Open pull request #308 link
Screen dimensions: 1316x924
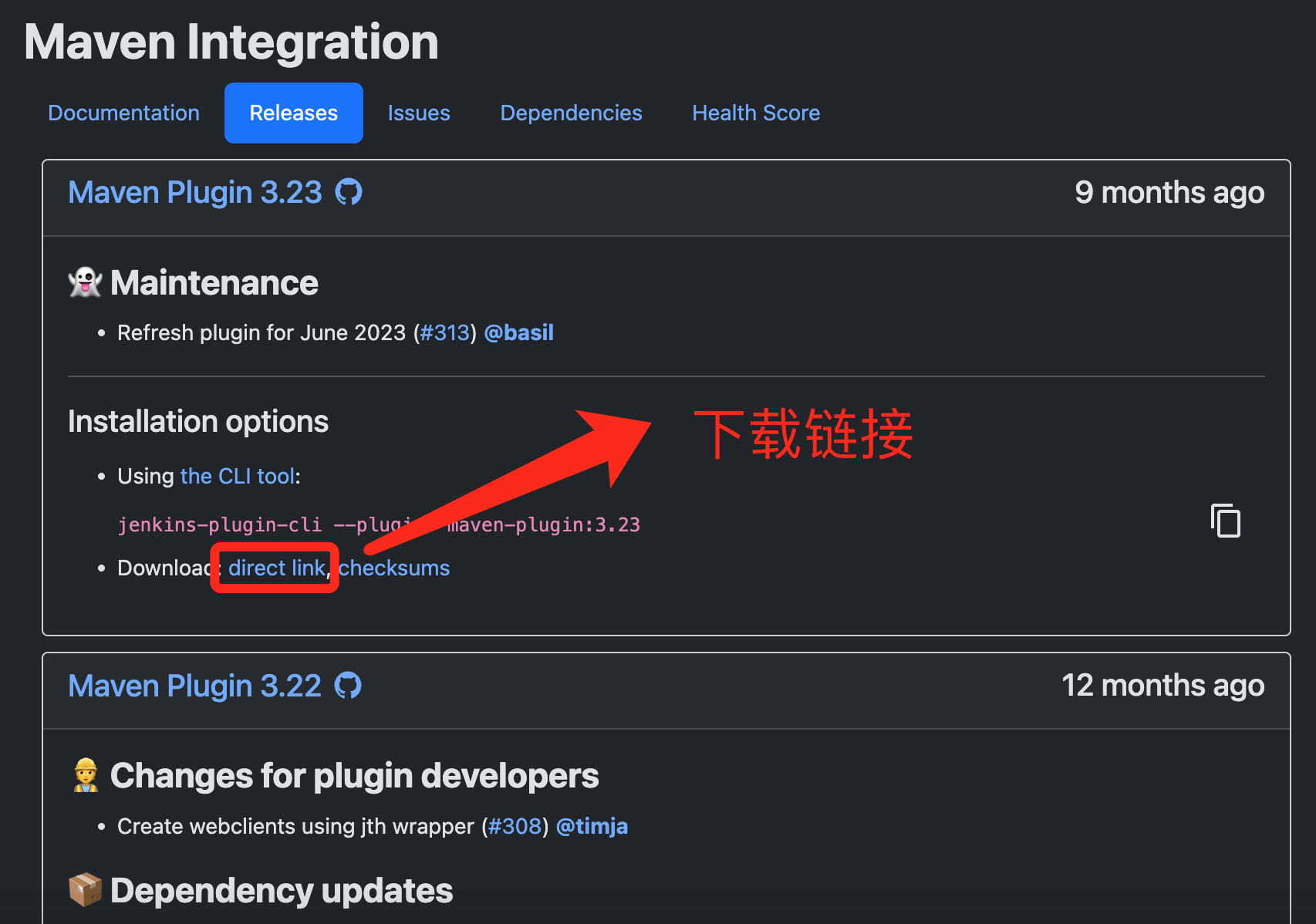pyautogui.click(x=515, y=827)
